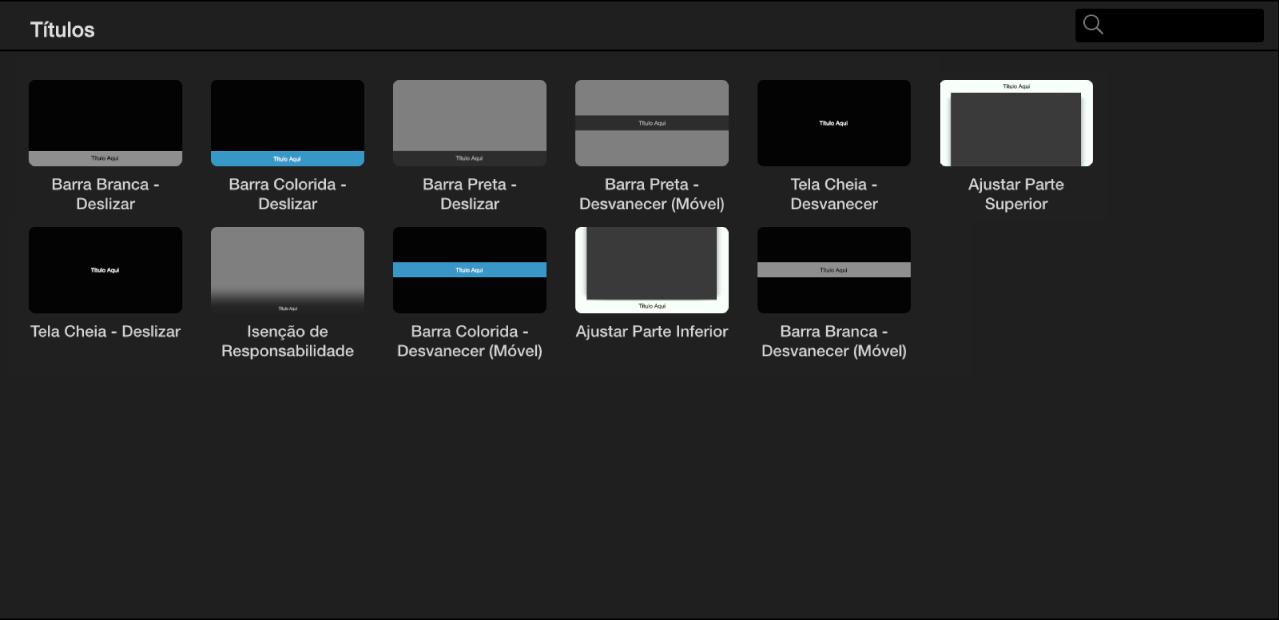Select the Barra Branca - Deslizar title thumbnail

pos(105,123)
